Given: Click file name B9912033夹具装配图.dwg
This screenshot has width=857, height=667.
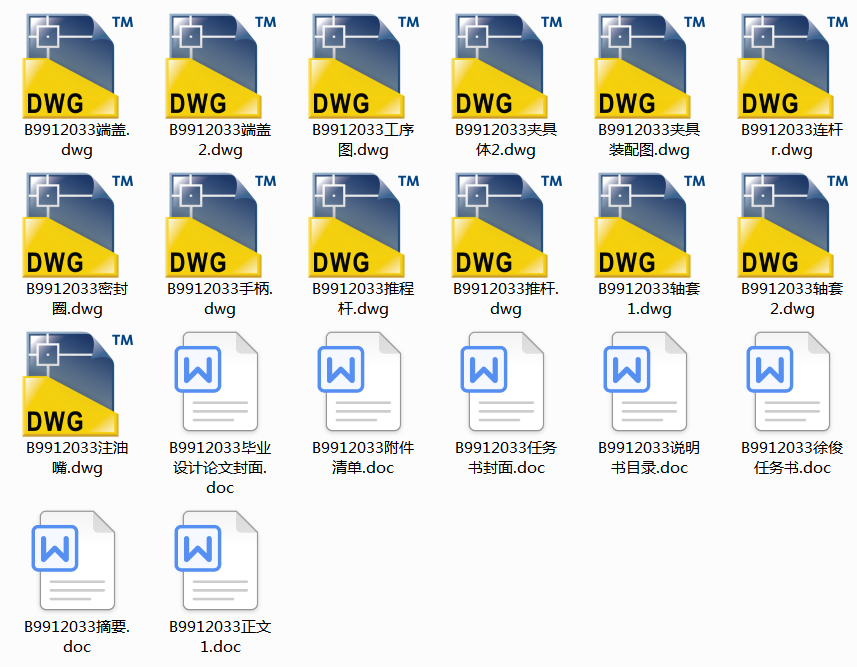Looking at the screenshot, I should click(x=649, y=140).
